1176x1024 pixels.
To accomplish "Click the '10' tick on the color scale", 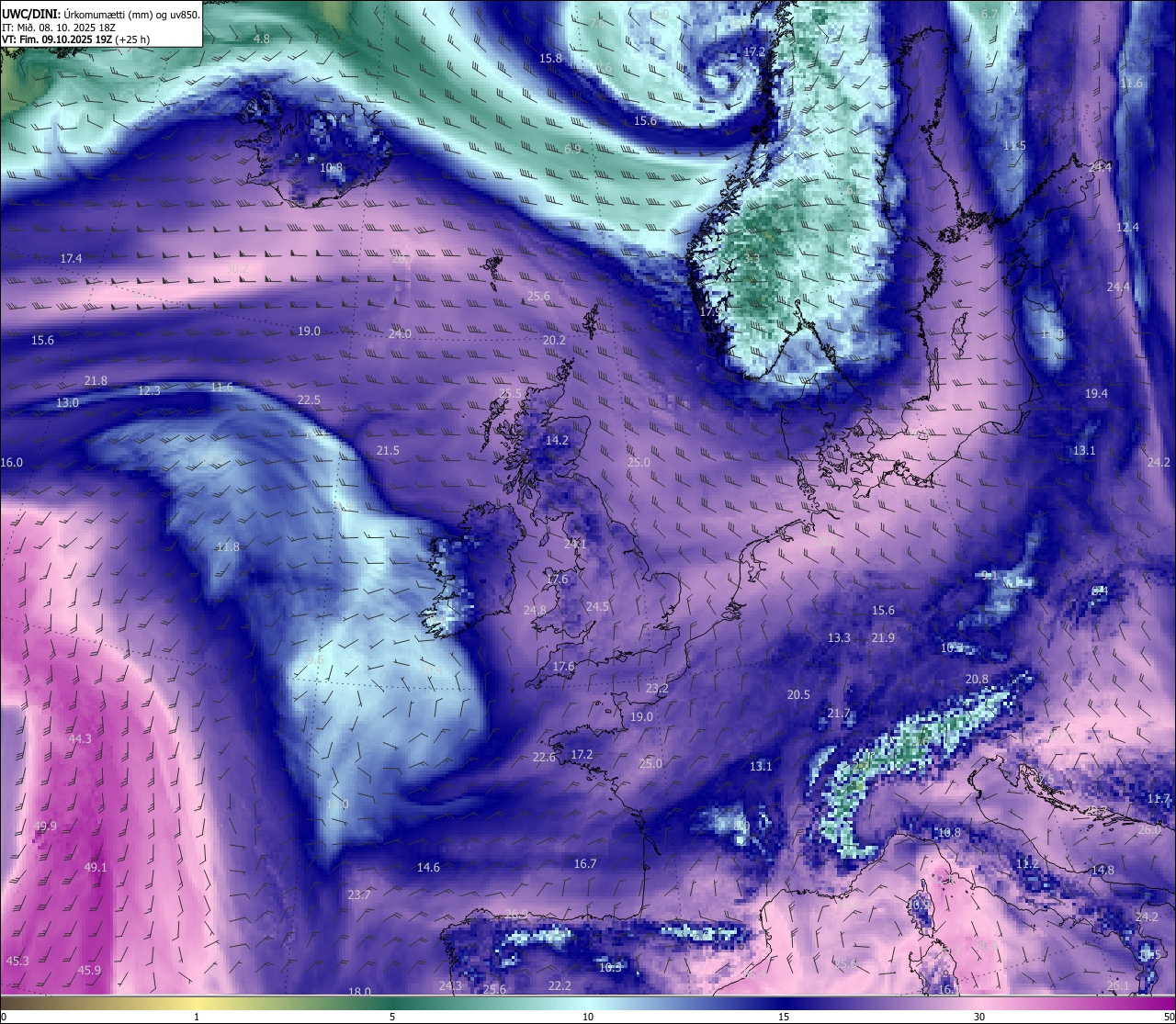I will point(588,1017).
